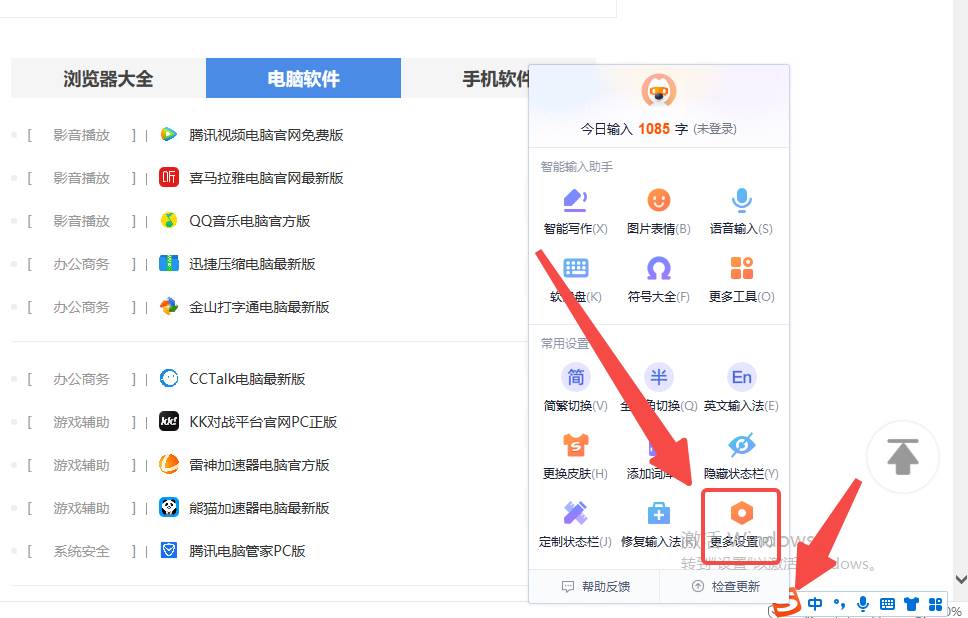Click 帮助反馈 help feedback button
The image size is (968, 618).
coord(596,587)
